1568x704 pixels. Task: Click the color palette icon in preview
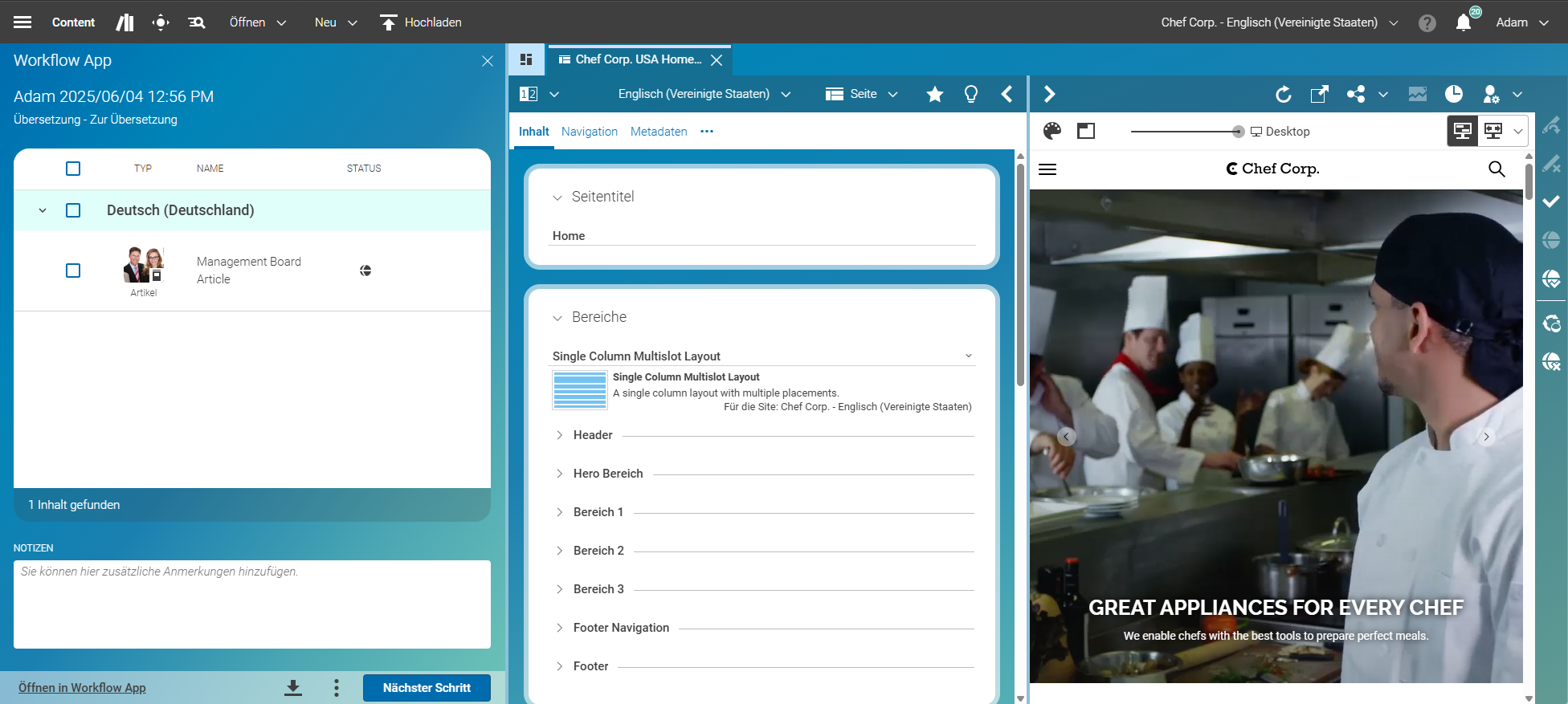(1051, 131)
